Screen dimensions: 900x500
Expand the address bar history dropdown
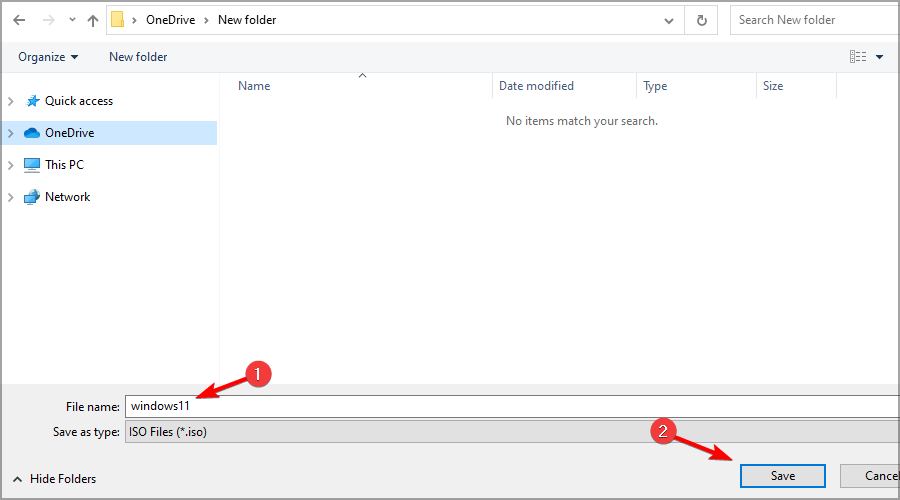pyautogui.click(x=668, y=20)
